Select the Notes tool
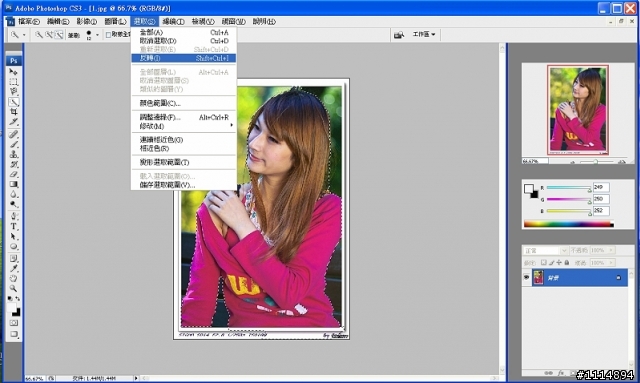The image size is (640, 383). coord(13,258)
